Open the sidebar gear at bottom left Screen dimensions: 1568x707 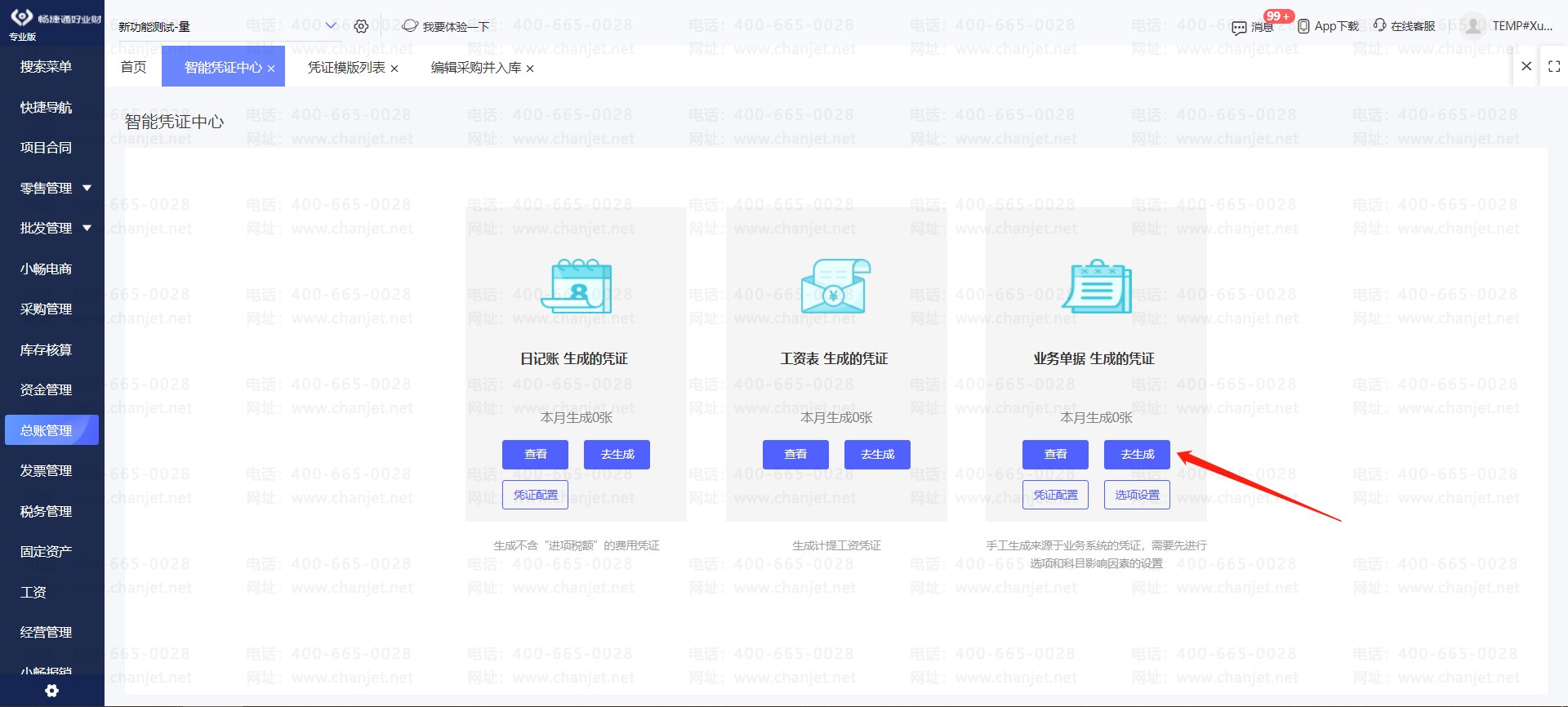[x=51, y=691]
